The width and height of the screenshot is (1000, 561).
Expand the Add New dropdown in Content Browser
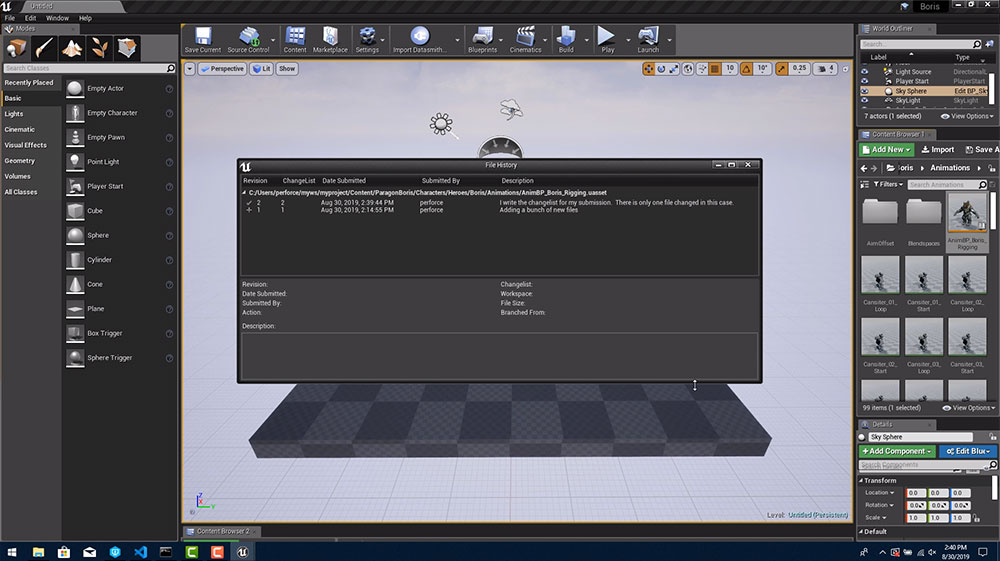coord(887,149)
